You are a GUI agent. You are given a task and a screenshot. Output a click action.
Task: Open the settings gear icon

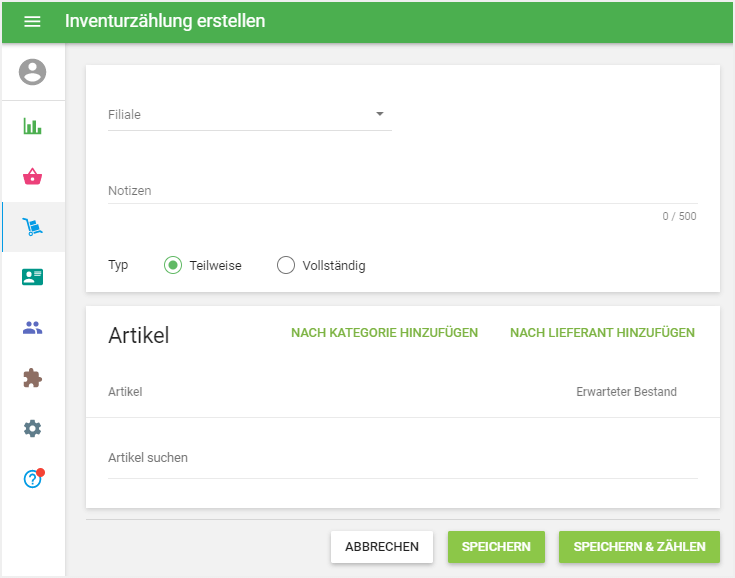[33, 428]
